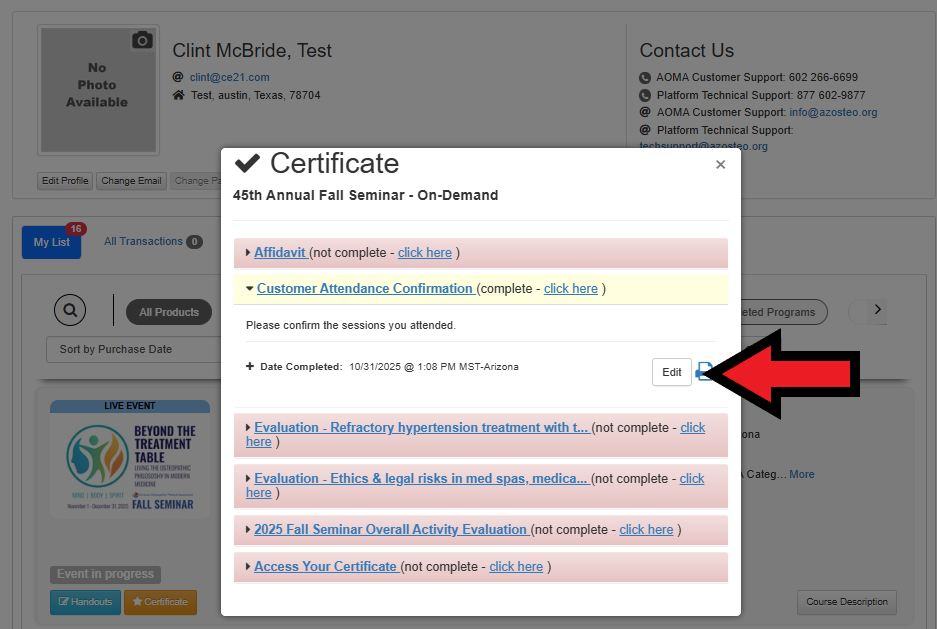Click the clint@ce21.com email link

click(x=229, y=77)
